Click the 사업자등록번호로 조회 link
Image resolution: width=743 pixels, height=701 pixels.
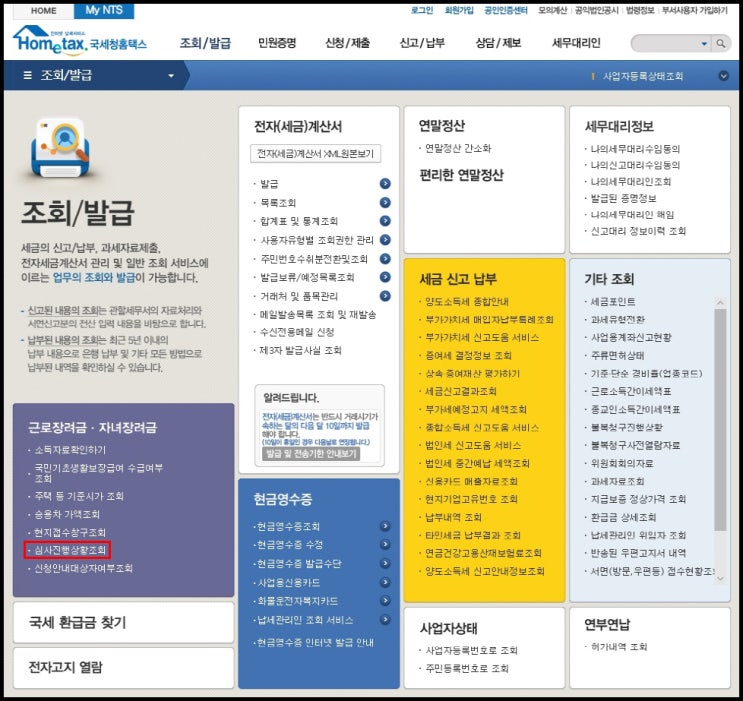(x=471, y=650)
